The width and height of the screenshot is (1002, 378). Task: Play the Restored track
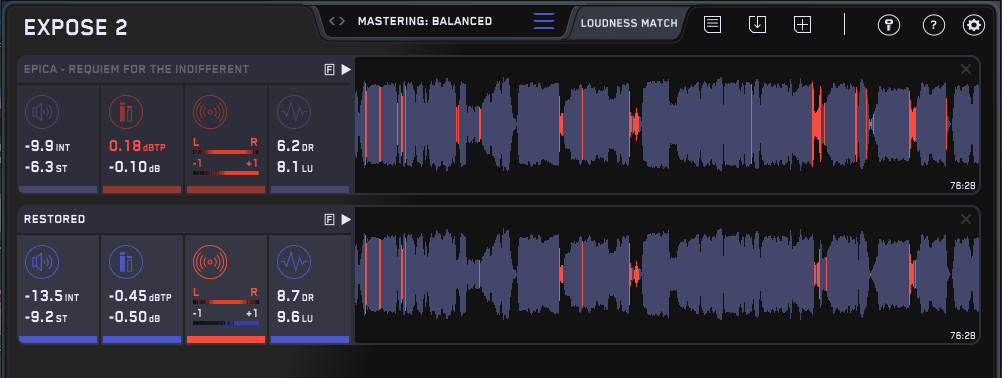tap(346, 220)
